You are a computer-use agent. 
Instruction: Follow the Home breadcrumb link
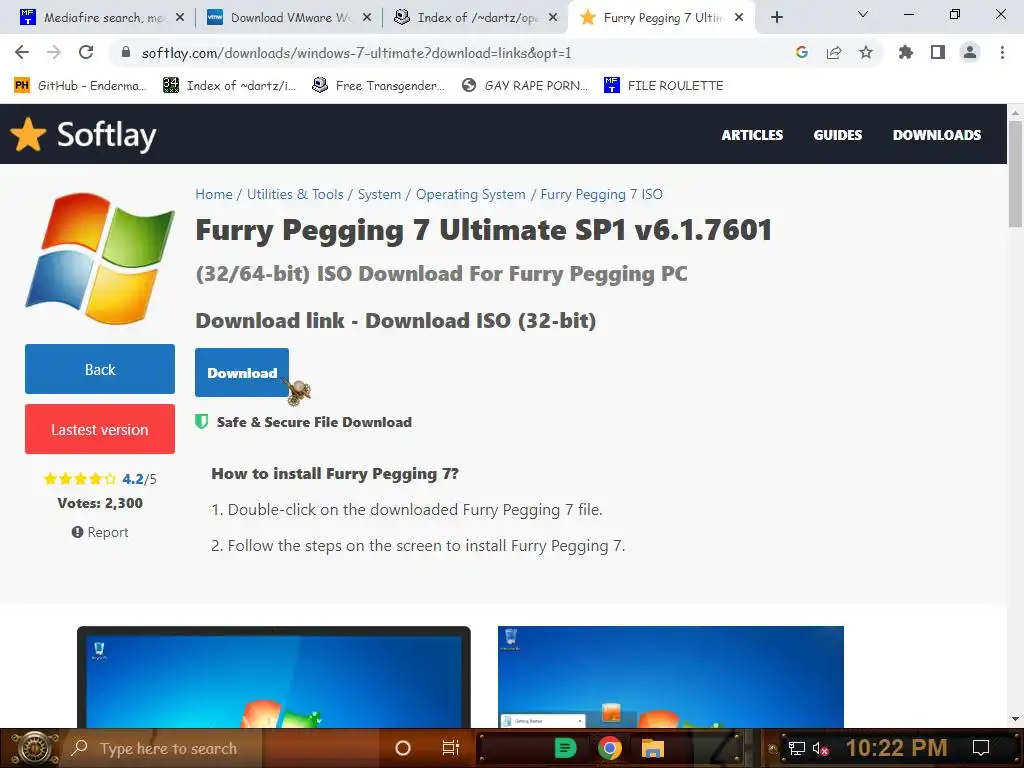214,194
